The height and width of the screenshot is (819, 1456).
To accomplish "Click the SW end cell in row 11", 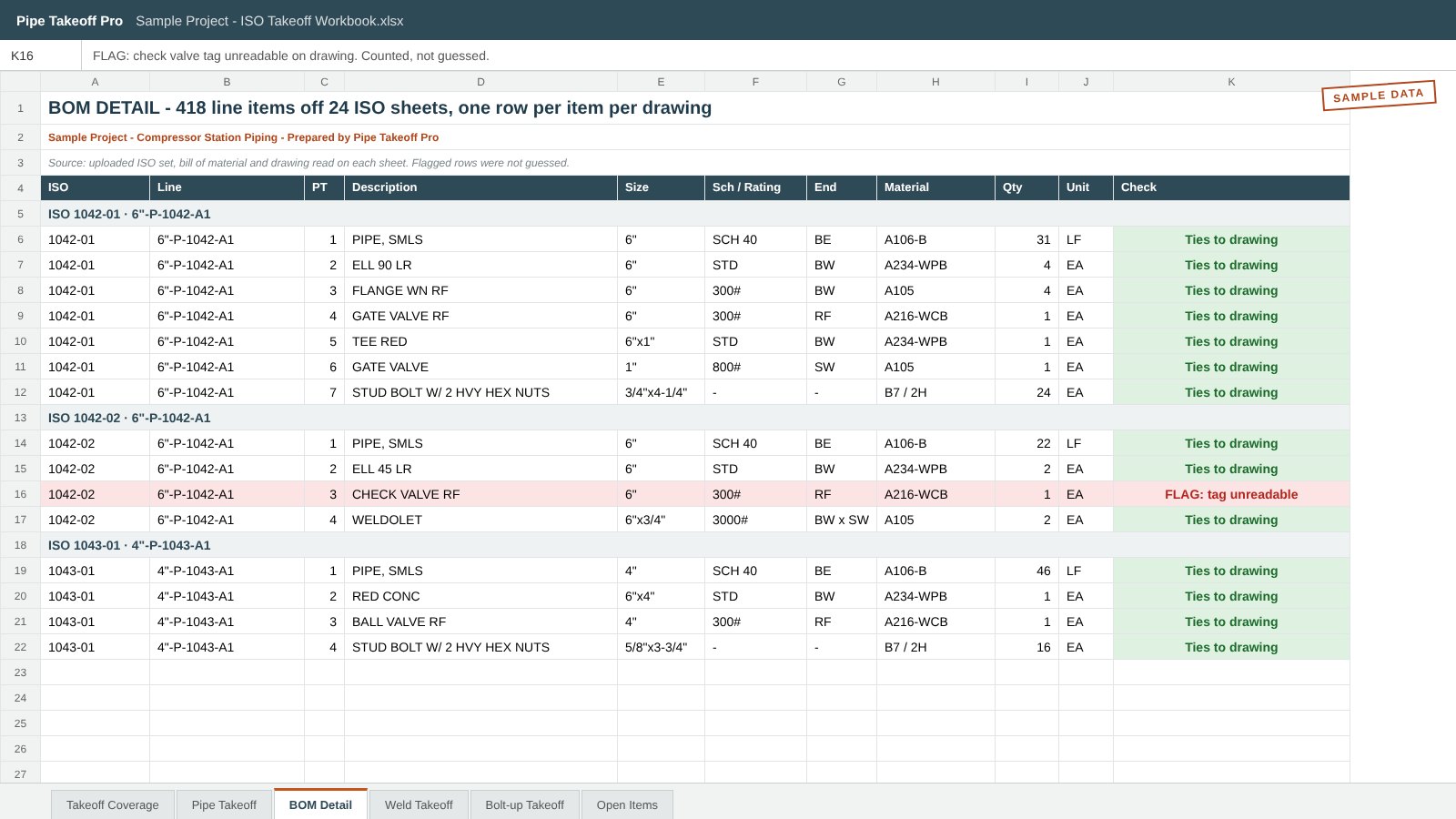I will [x=842, y=367].
